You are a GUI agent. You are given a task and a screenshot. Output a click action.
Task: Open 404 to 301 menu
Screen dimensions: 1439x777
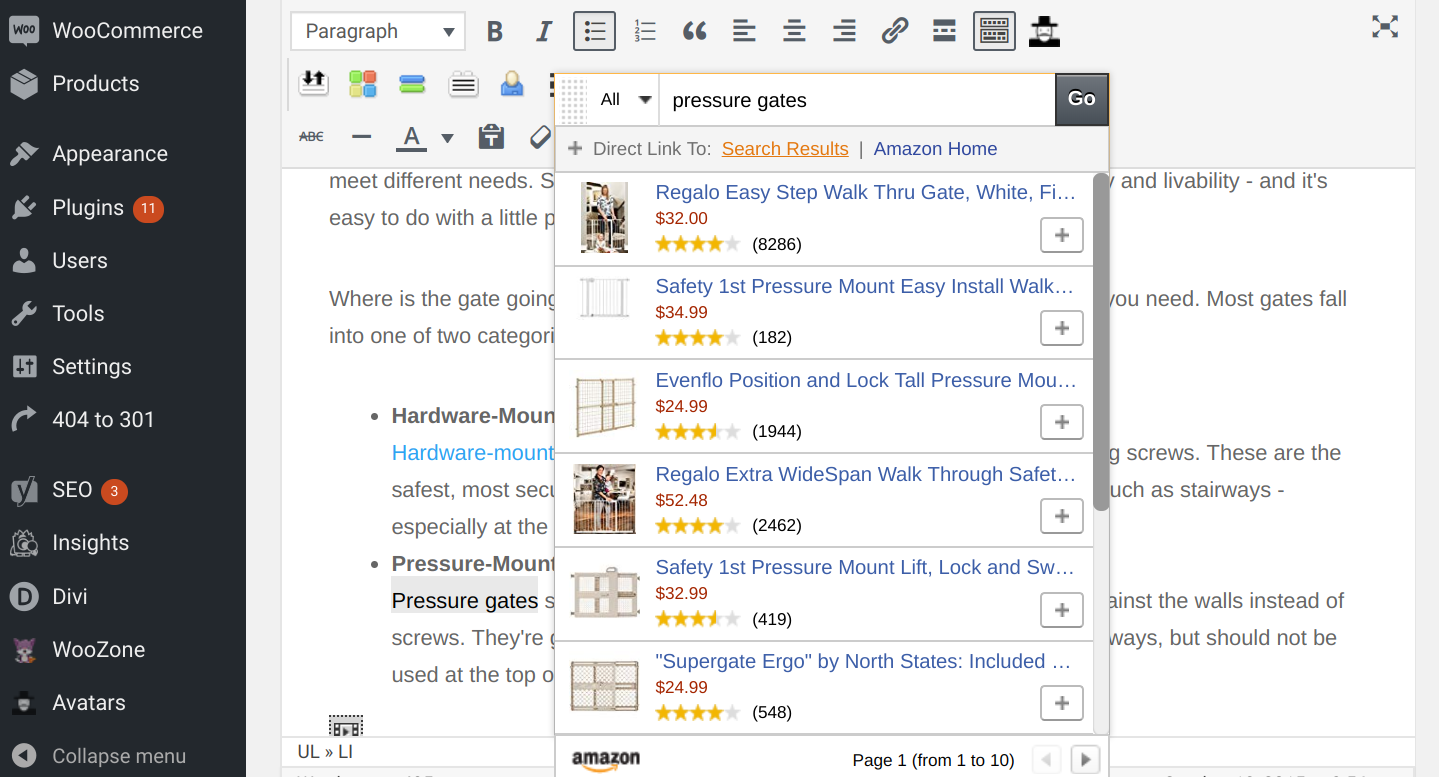coord(123,420)
